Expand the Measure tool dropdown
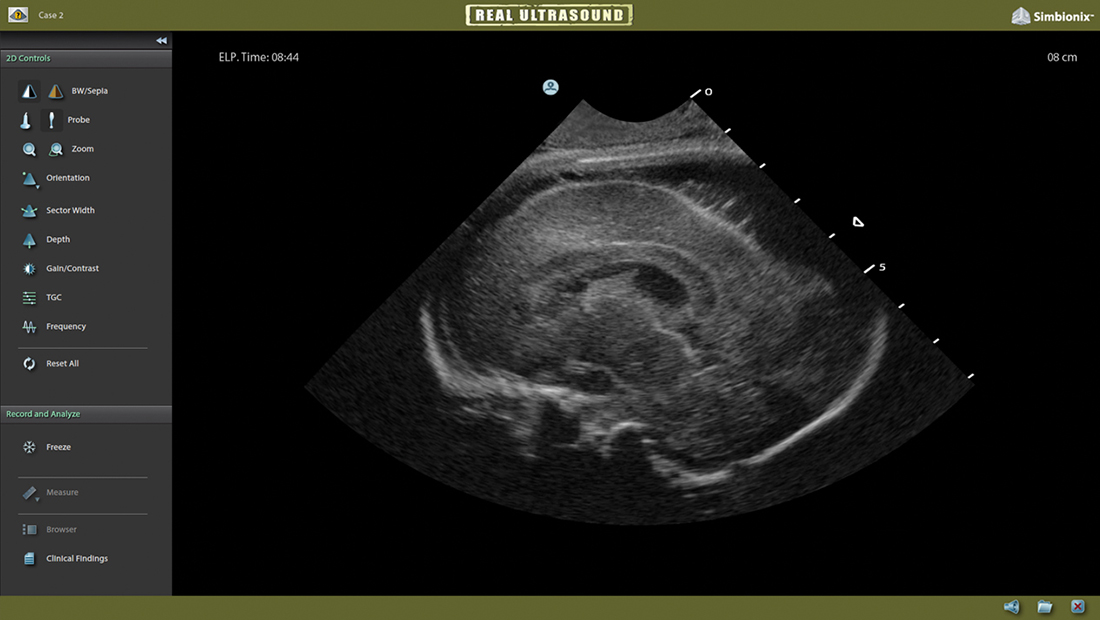Screen dimensions: 1100x620 pos(30,494)
